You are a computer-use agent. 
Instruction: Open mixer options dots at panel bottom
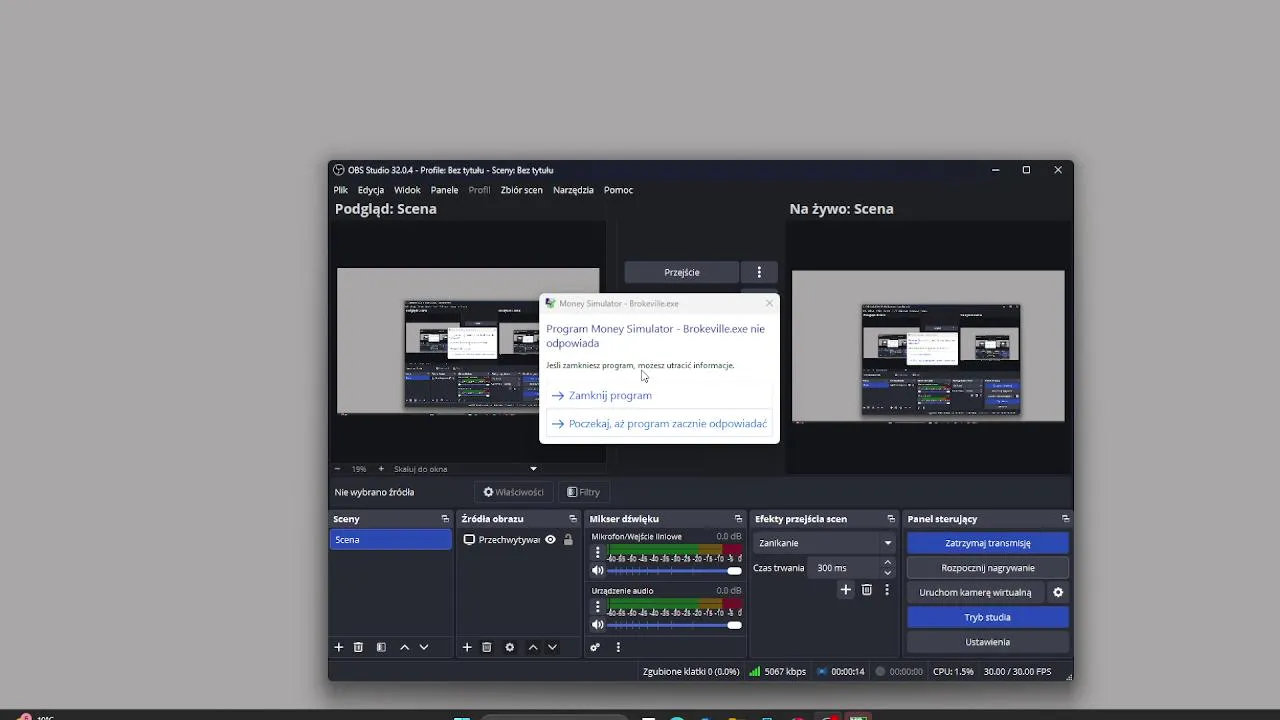coord(618,647)
